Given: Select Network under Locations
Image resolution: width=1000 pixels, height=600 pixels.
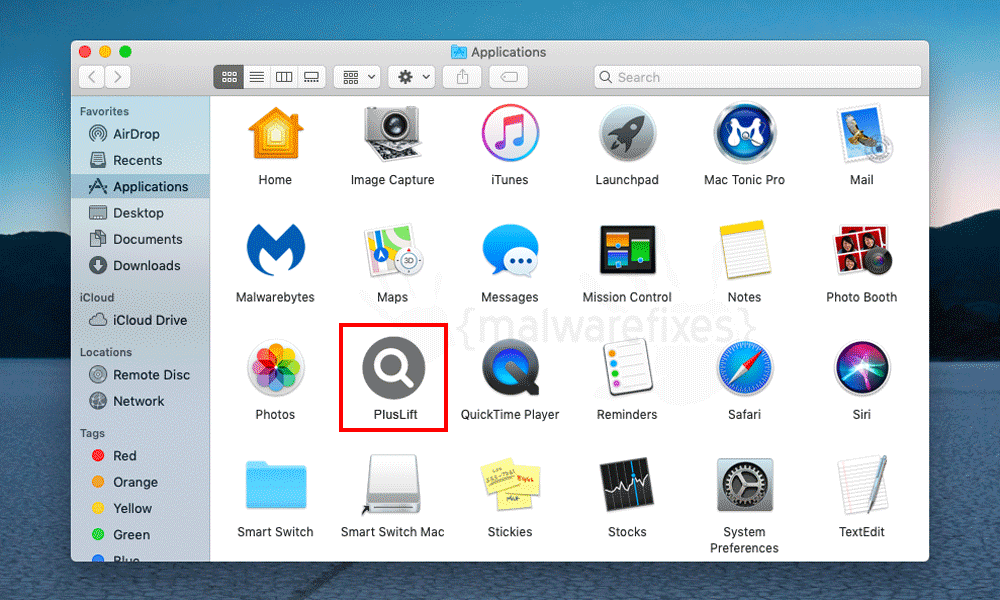Looking at the screenshot, I should (x=140, y=401).
